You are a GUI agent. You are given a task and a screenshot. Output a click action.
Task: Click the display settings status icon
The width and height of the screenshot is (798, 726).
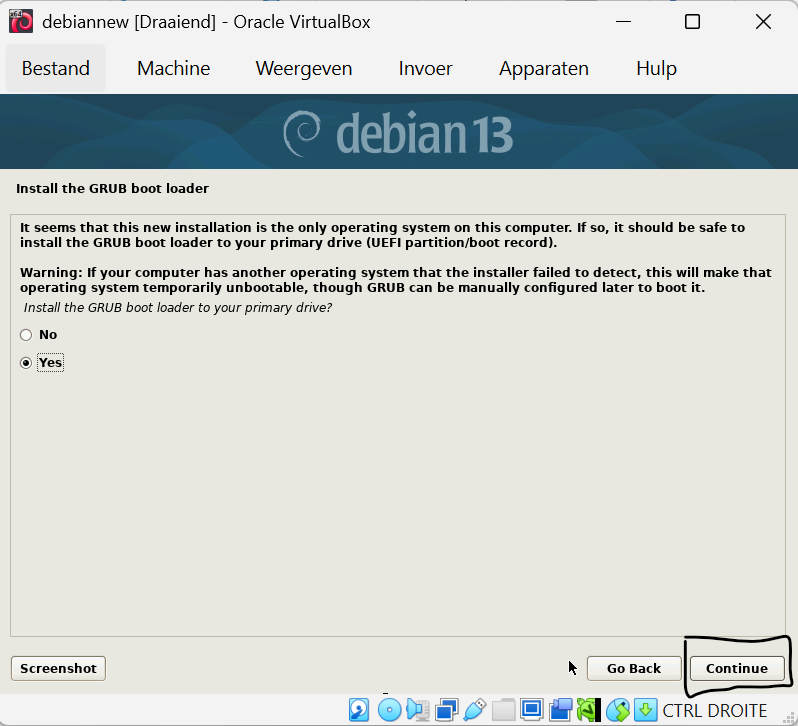(532, 710)
